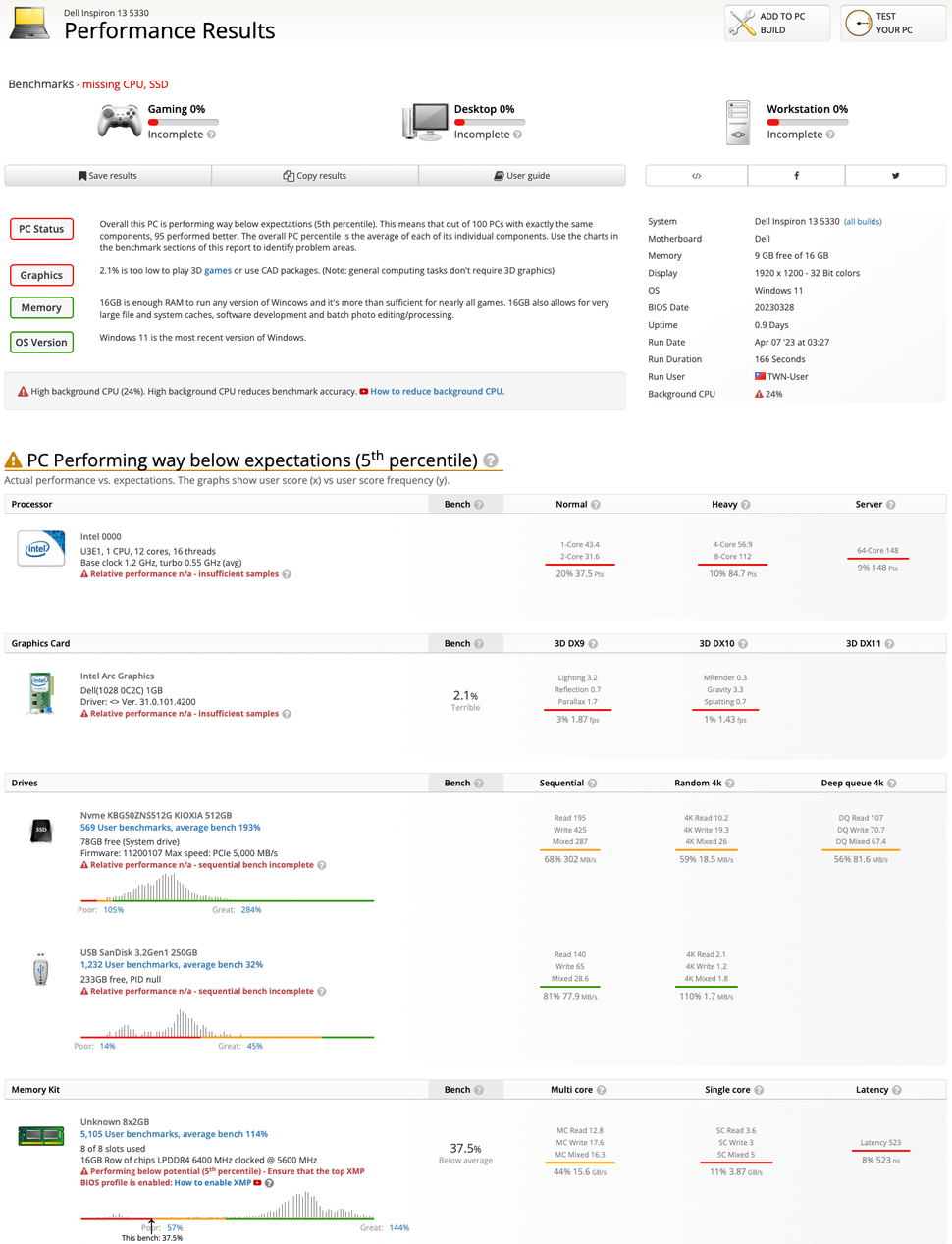
Task: Open help icon next to Gaming Incomplete
Action: [x=211, y=135]
